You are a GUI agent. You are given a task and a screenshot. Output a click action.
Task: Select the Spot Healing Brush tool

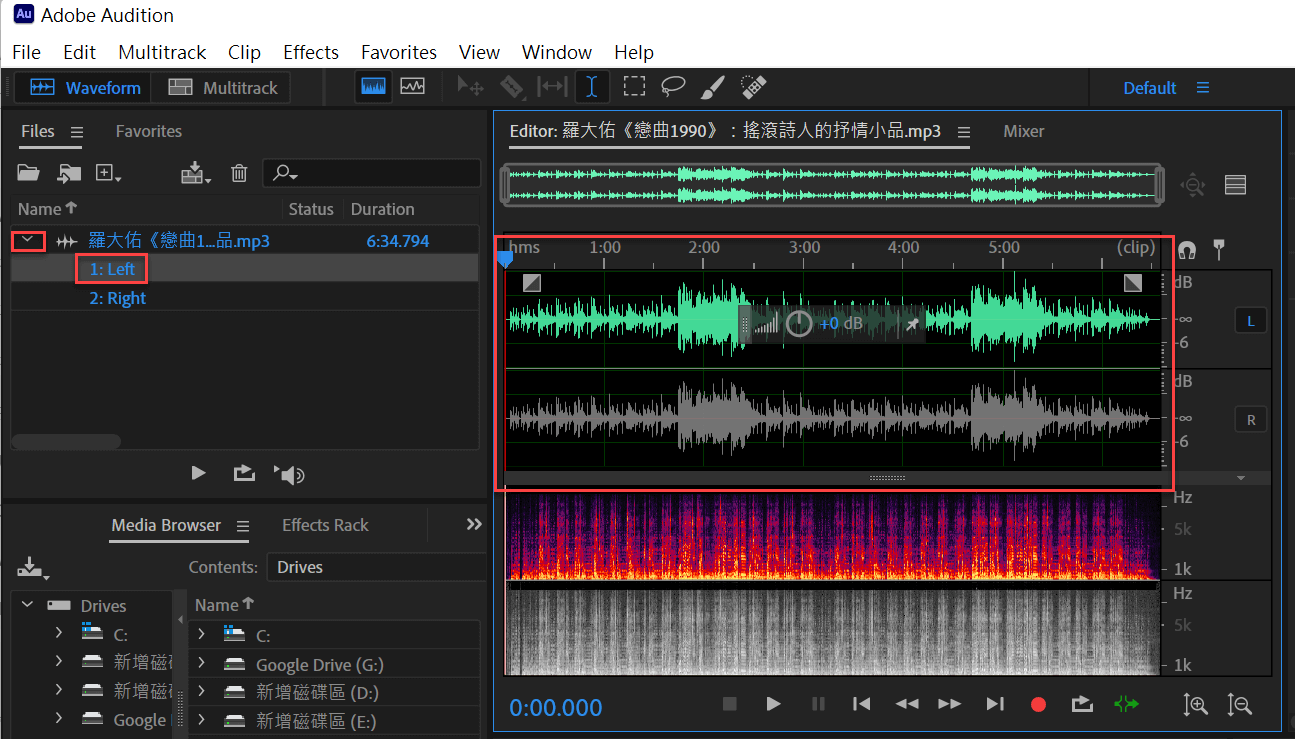point(754,87)
